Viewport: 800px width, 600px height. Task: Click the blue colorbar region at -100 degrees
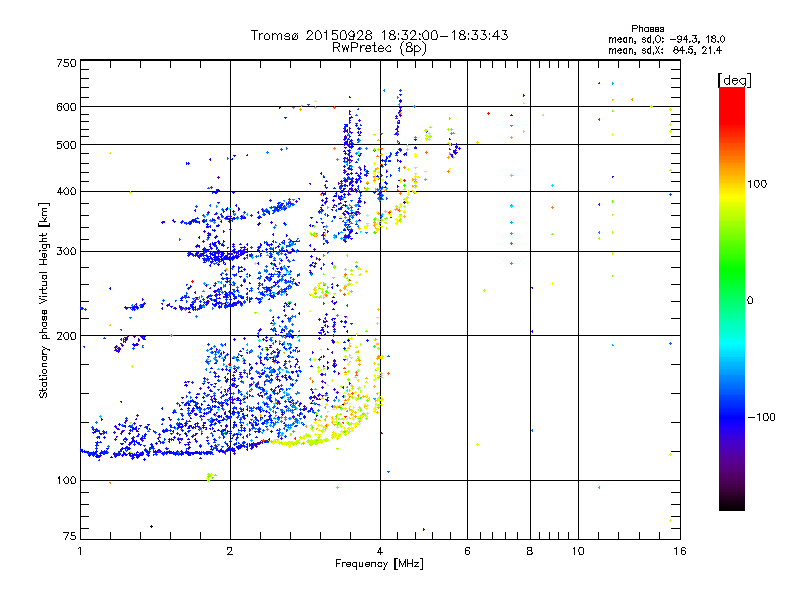pyautogui.click(x=732, y=417)
